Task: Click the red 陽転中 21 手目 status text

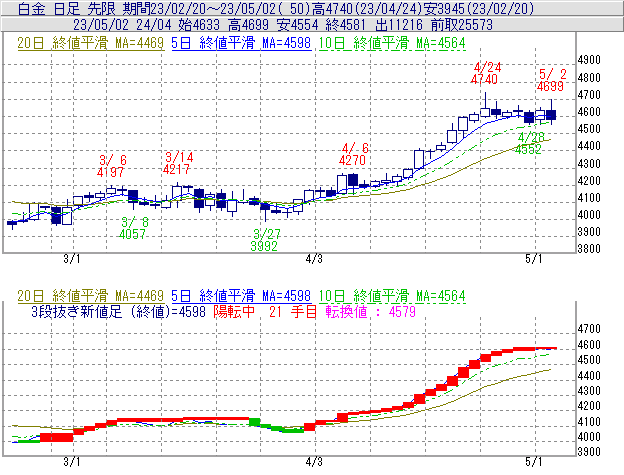Action: (265, 311)
